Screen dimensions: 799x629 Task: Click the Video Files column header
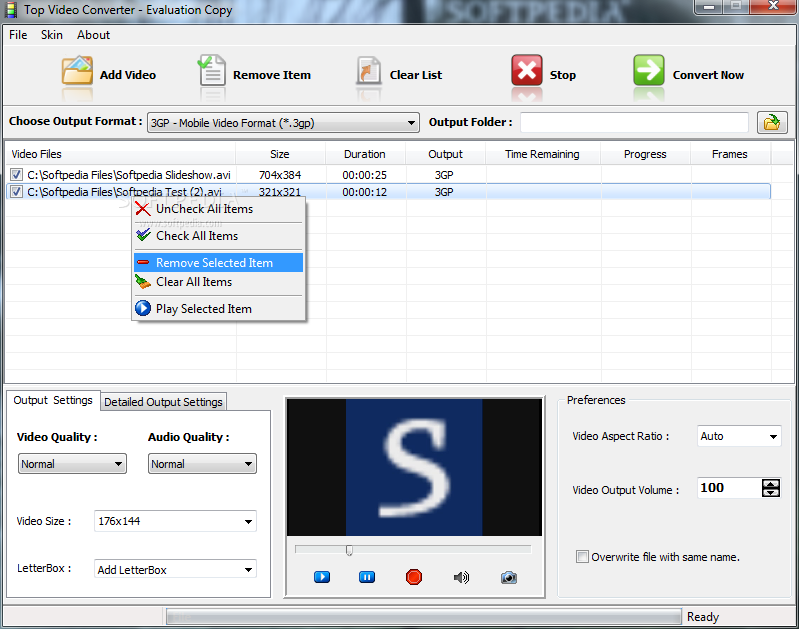(120, 154)
